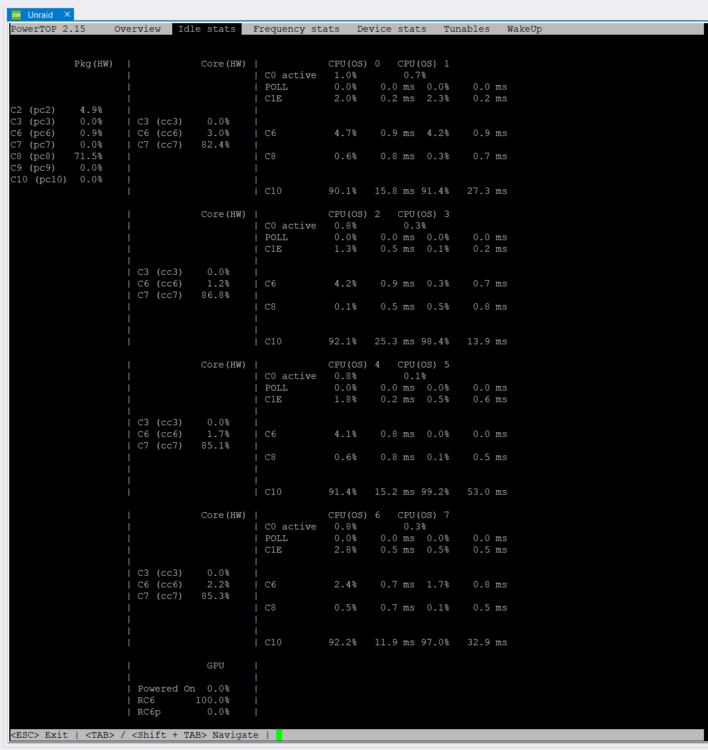Click the CPU(OS) 0 header
This screenshot has height=750, width=708.
354,64
